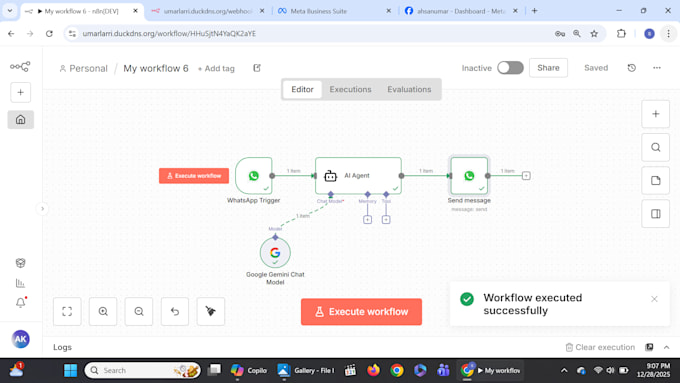Screen dimensions: 680x383
Task: Zoom out on the canvas
Action: [139, 311]
